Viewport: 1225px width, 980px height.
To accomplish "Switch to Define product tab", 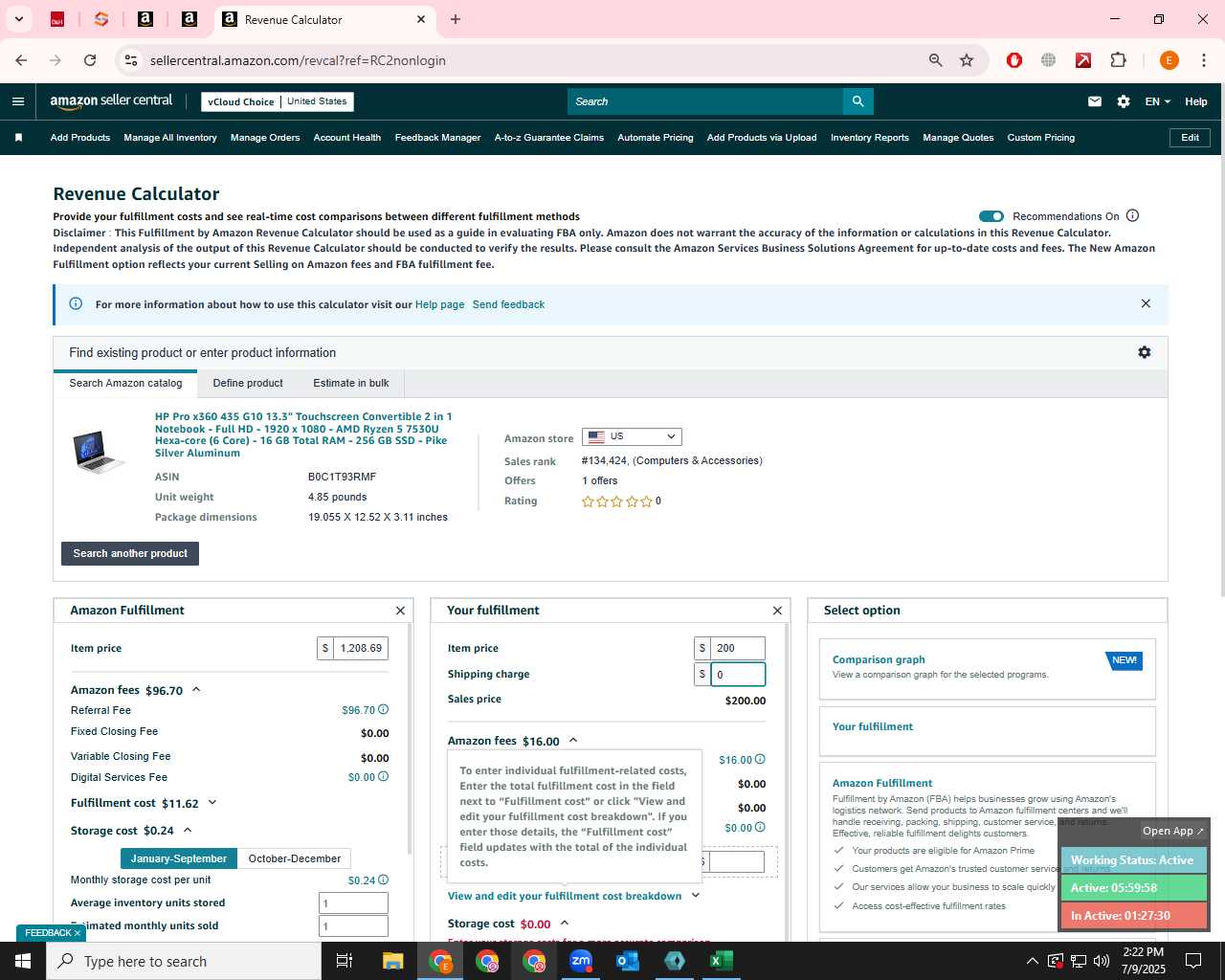I will tap(248, 383).
